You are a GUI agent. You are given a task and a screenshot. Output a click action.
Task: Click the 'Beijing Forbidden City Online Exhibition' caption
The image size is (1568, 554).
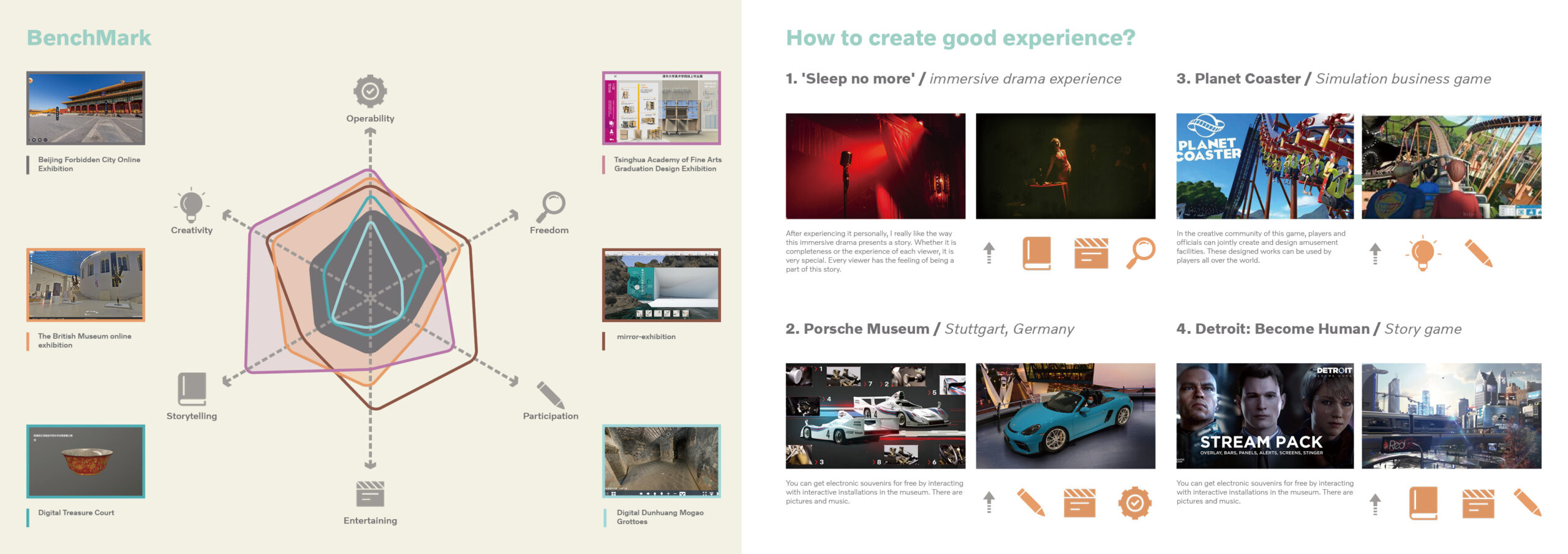click(x=89, y=164)
